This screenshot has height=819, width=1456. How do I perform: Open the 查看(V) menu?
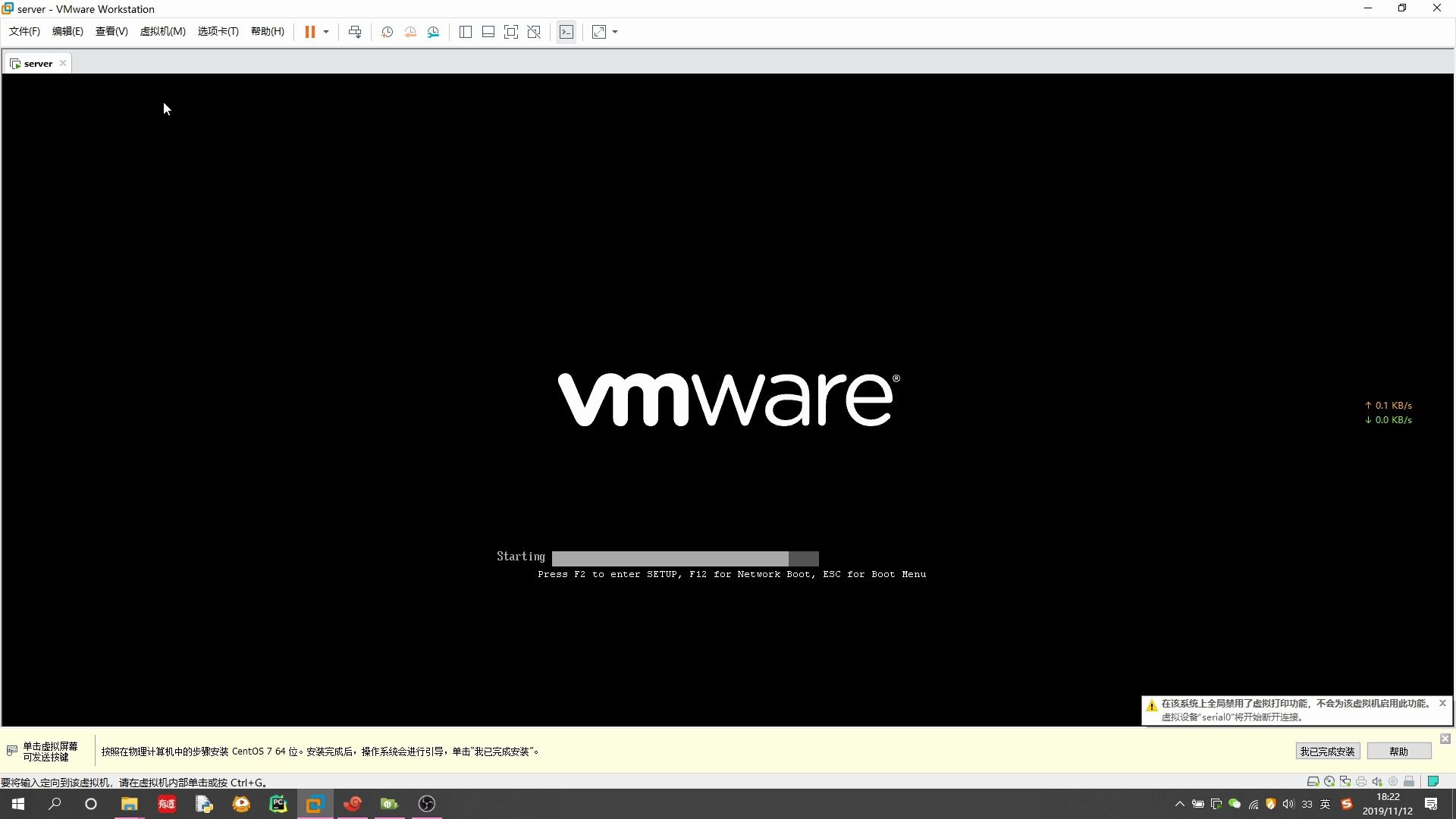(x=111, y=32)
